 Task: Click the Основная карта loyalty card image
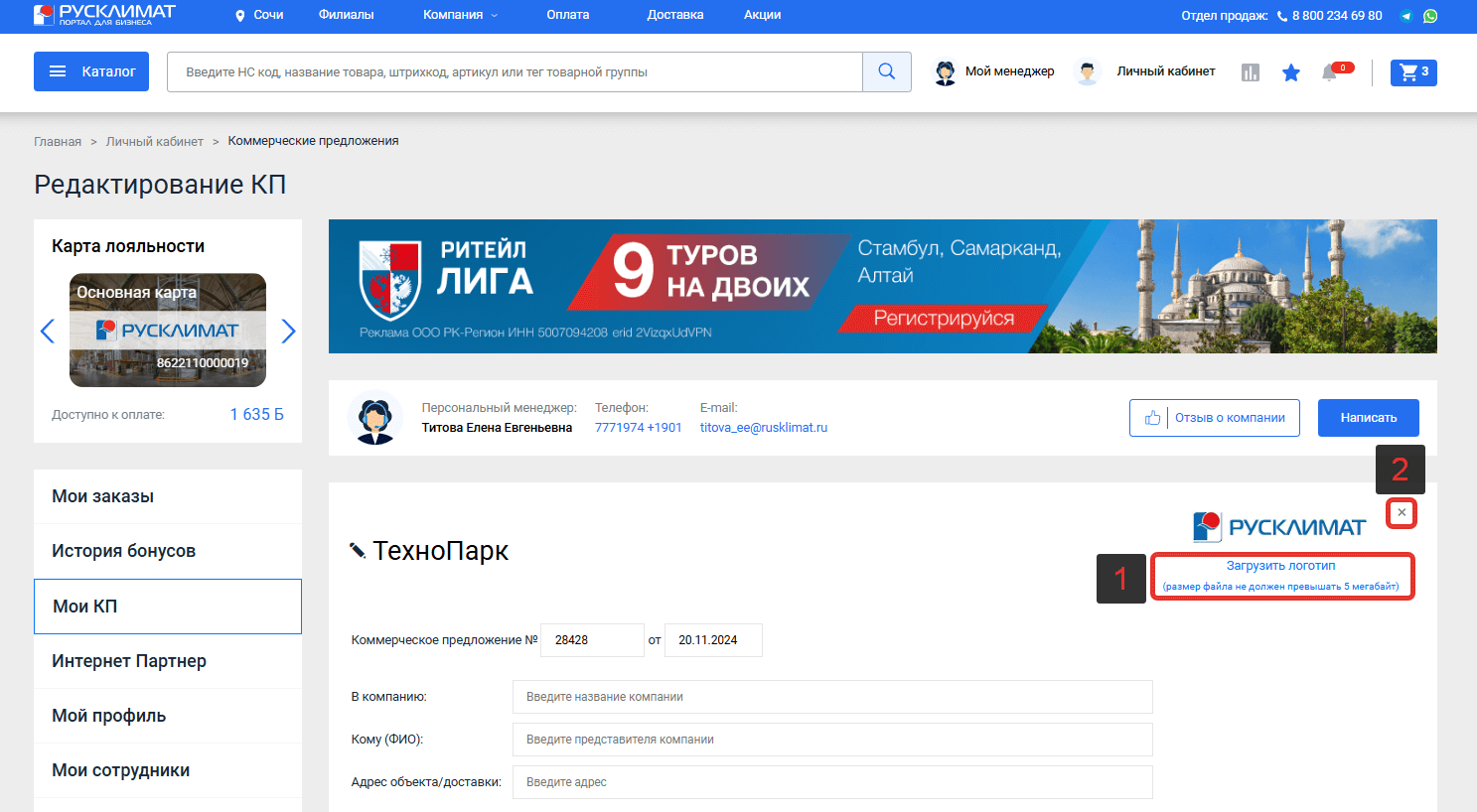click(168, 331)
